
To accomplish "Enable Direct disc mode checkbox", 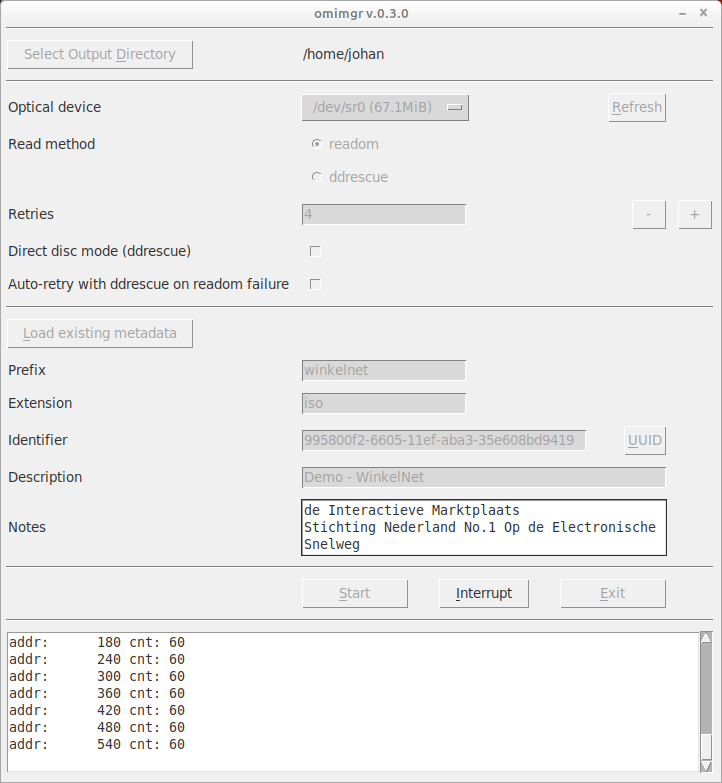I will (315, 251).
